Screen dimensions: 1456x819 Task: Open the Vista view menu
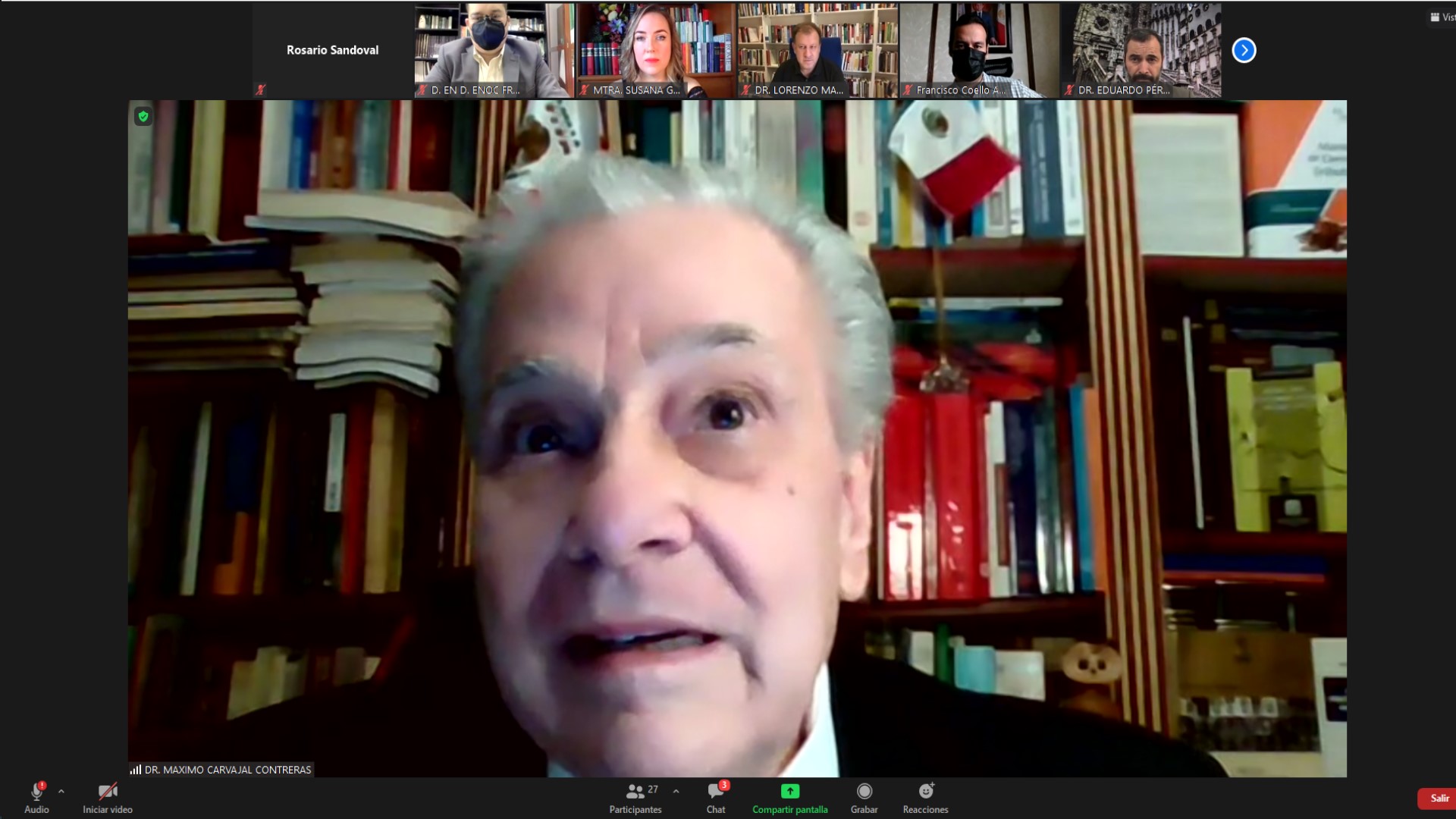coord(1442,17)
